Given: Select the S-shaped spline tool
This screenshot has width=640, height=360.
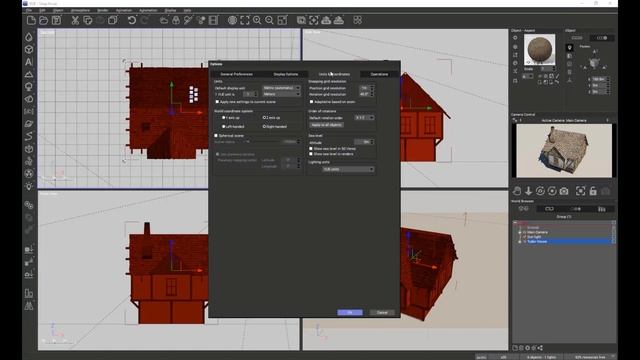Looking at the screenshot, I should coord(29,136).
